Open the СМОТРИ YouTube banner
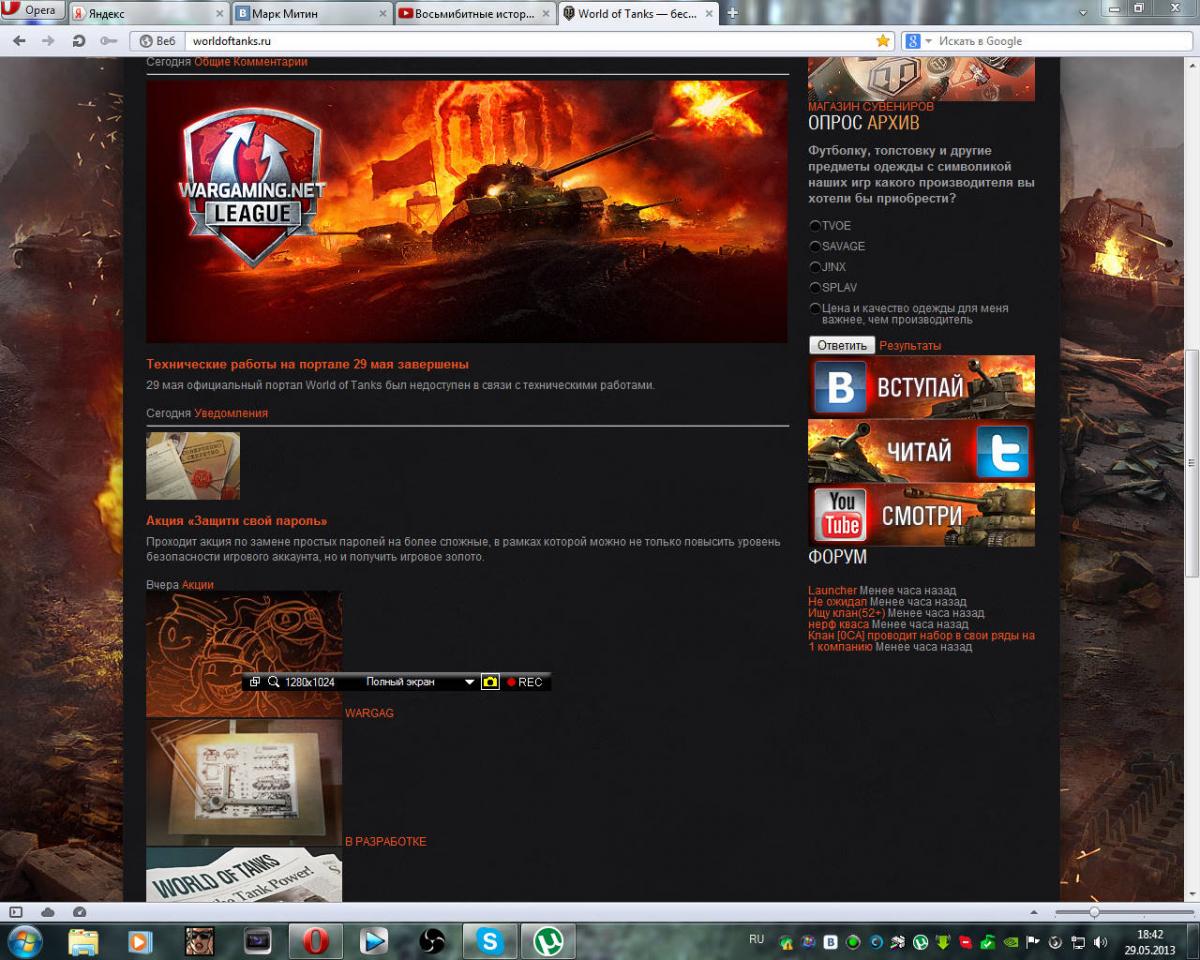The image size is (1200, 960). click(921, 515)
